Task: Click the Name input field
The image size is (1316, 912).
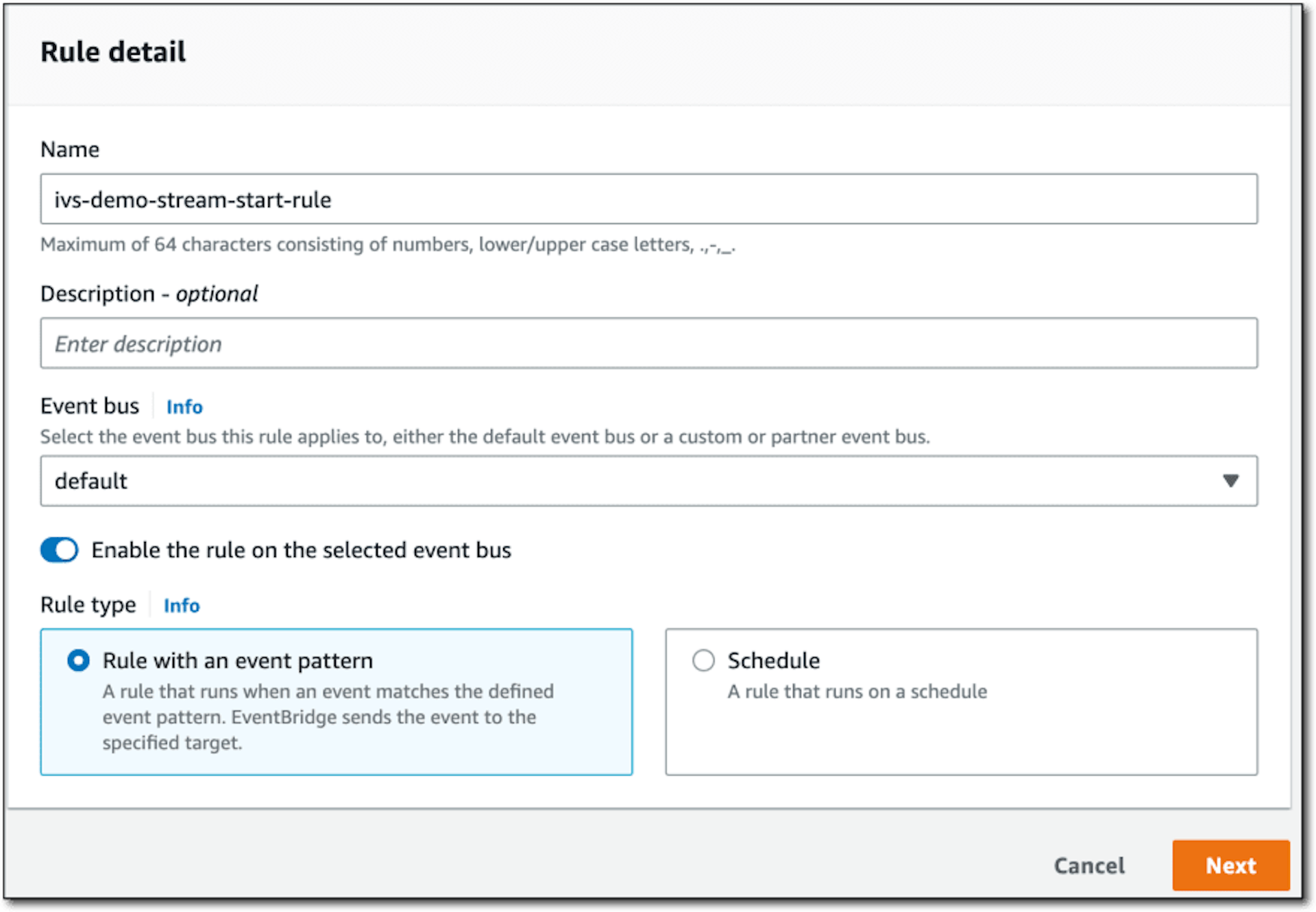Action: (648, 199)
